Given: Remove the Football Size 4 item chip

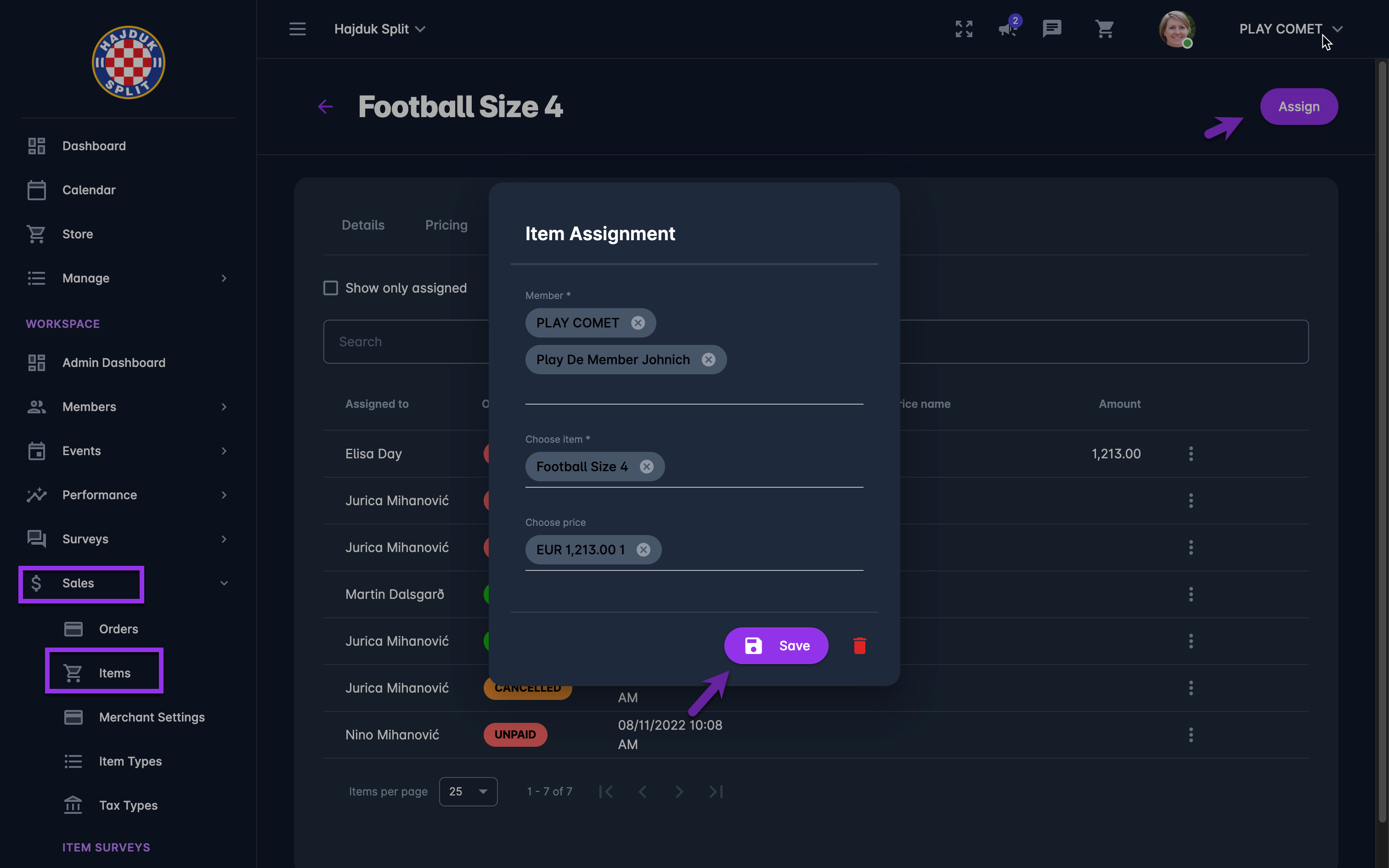Looking at the screenshot, I should (646, 467).
